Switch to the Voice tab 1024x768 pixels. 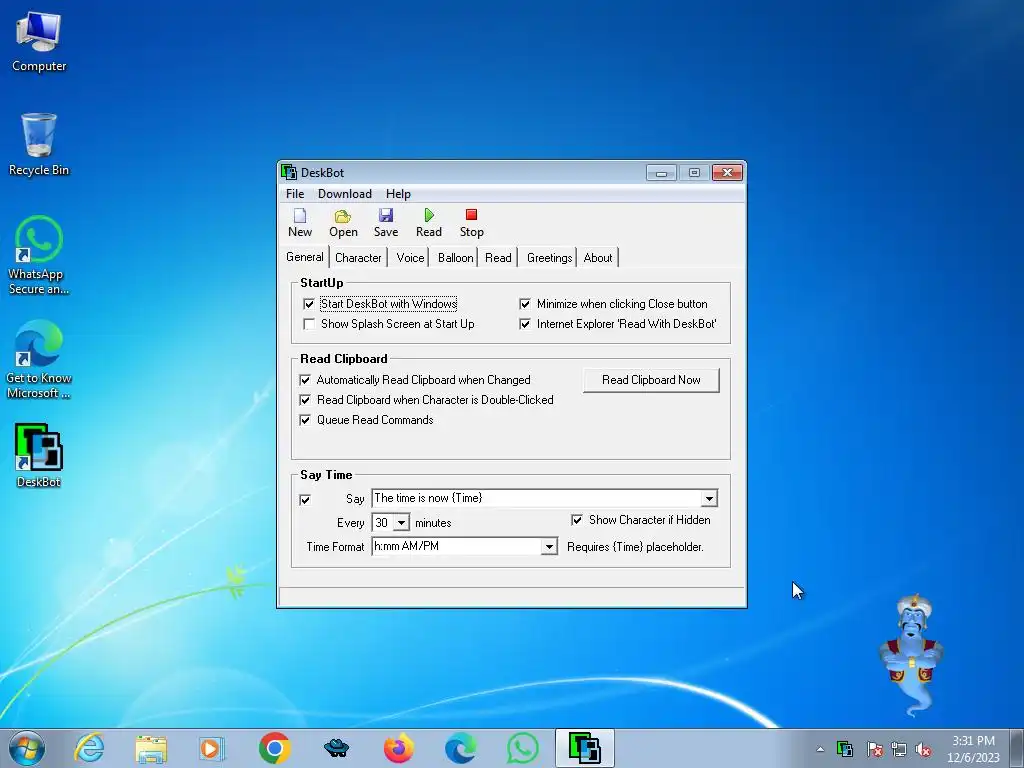[x=410, y=258]
